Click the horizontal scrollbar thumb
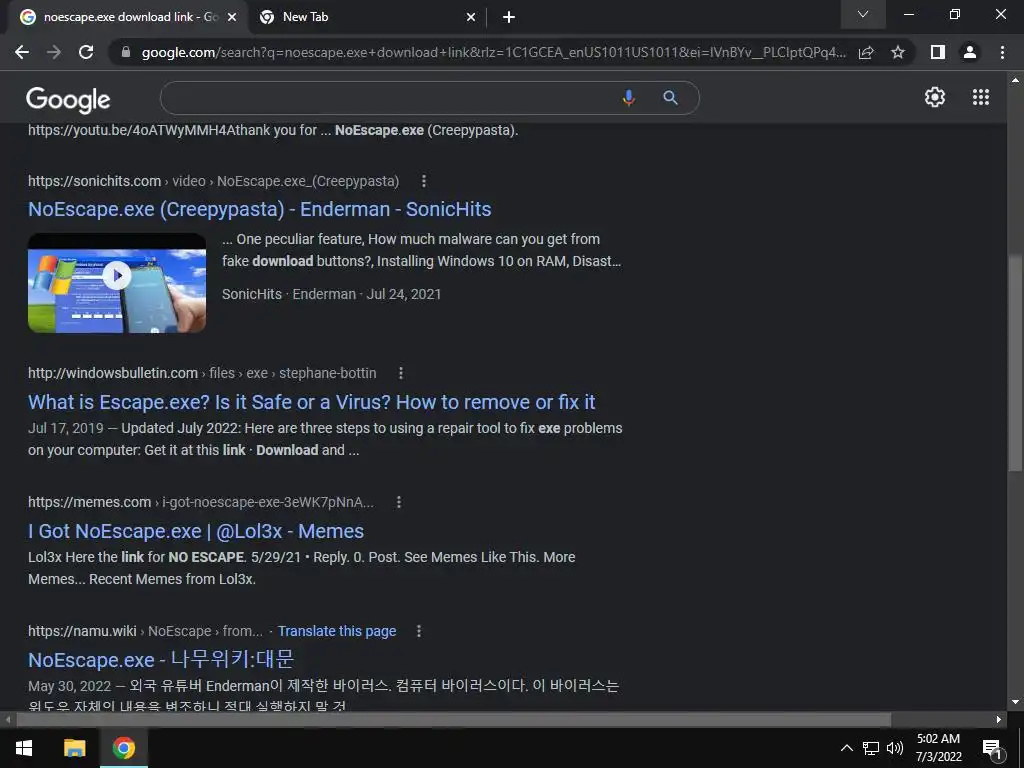 click(x=454, y=720)
